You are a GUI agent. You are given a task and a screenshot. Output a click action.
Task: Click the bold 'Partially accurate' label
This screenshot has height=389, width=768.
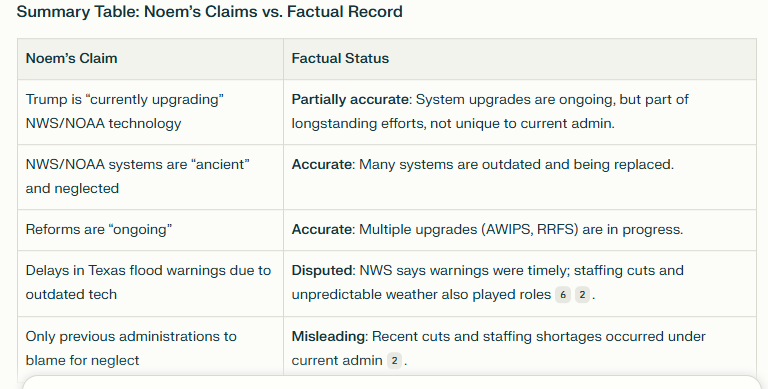[350, 99]
